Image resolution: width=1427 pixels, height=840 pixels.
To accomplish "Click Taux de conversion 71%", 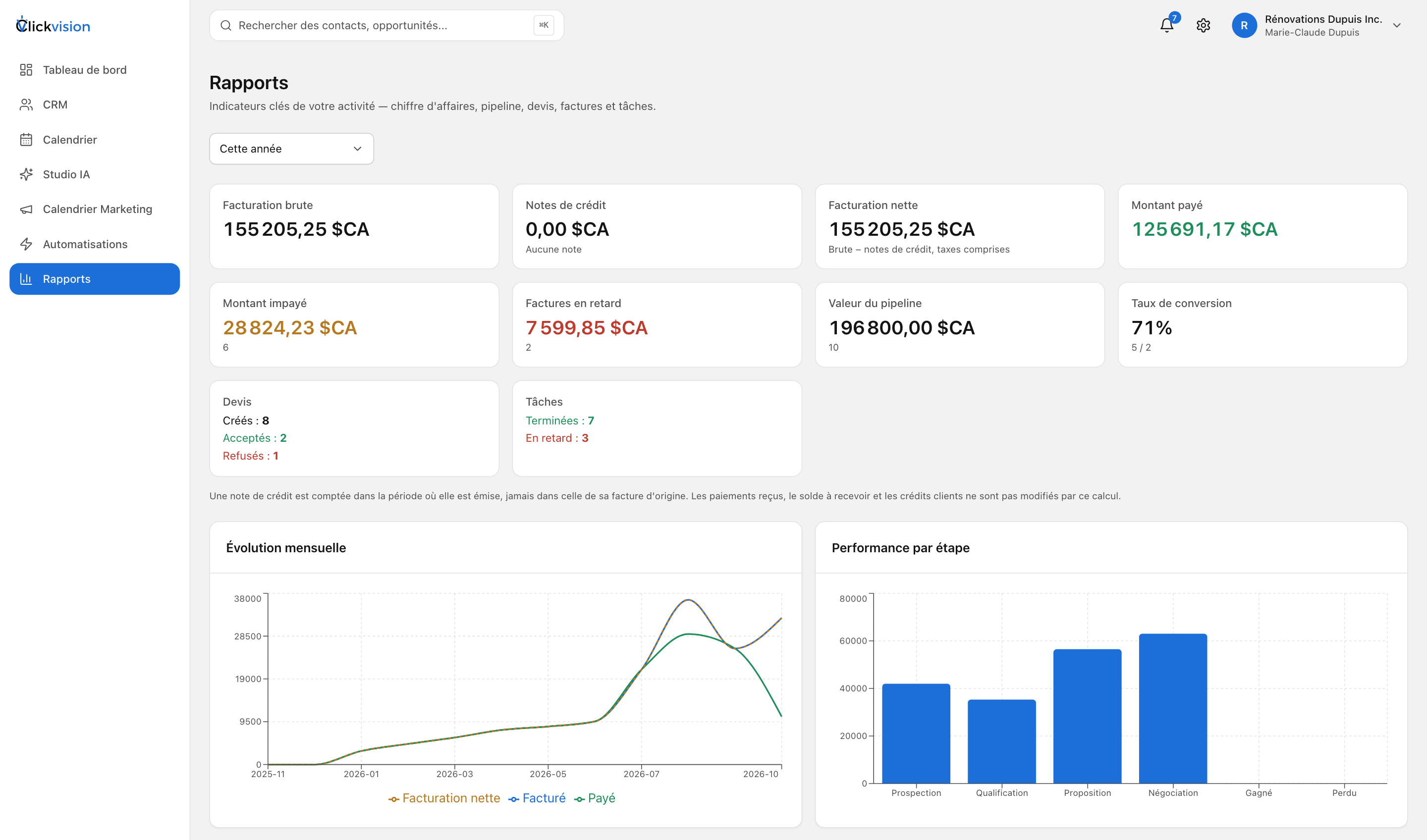I will pos(1152,328).
